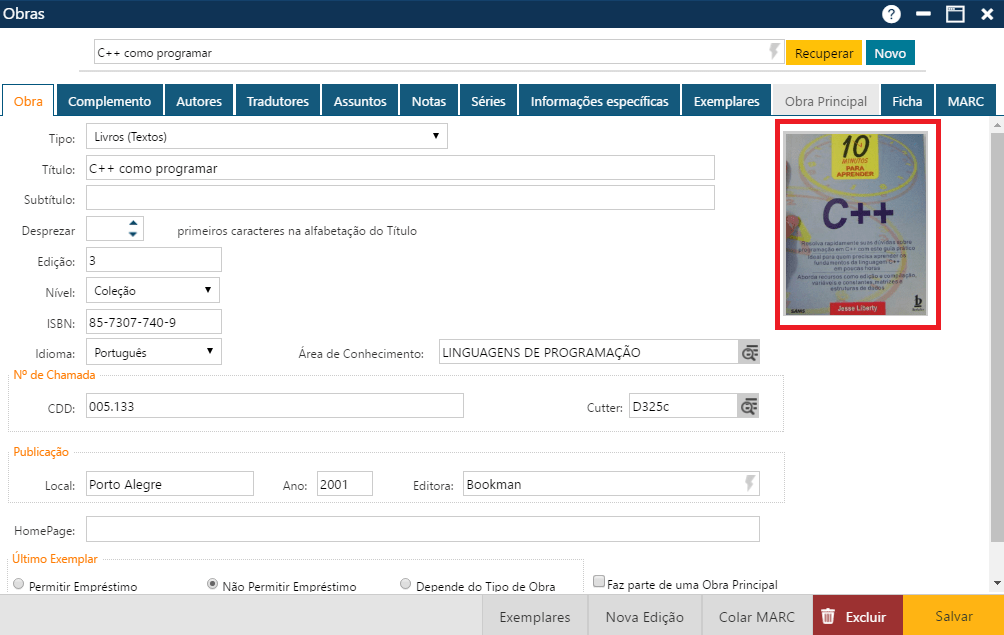Click the down arrow of the Desprezar spinner
This screenshot has width=1004, height=635.
(x=133, y=233)
